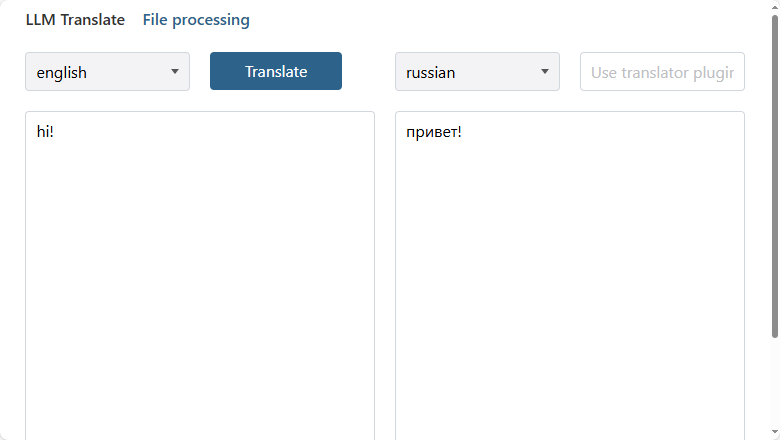The height and width of the screenshot is (440, 780).
Task: Click the arrow on the russian selector
Action: coord(545,72)
